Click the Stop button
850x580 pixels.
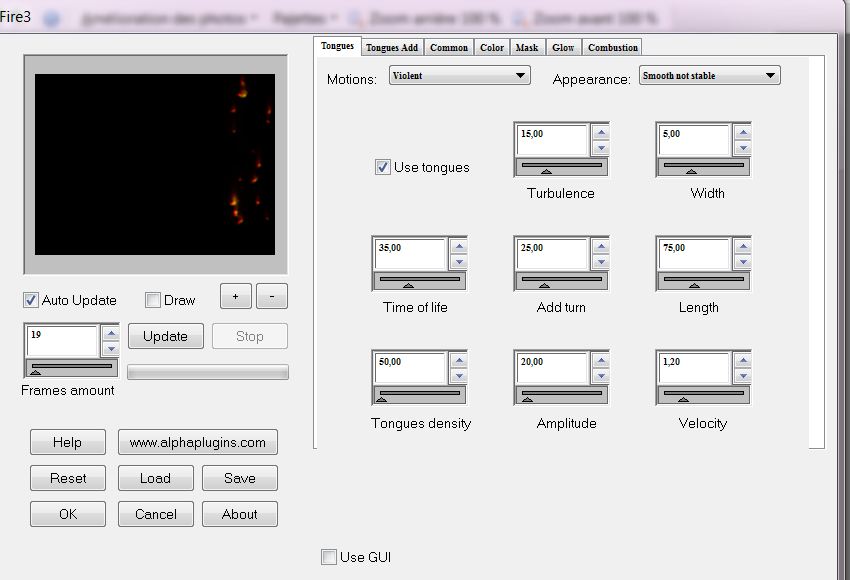pos(250,336)
